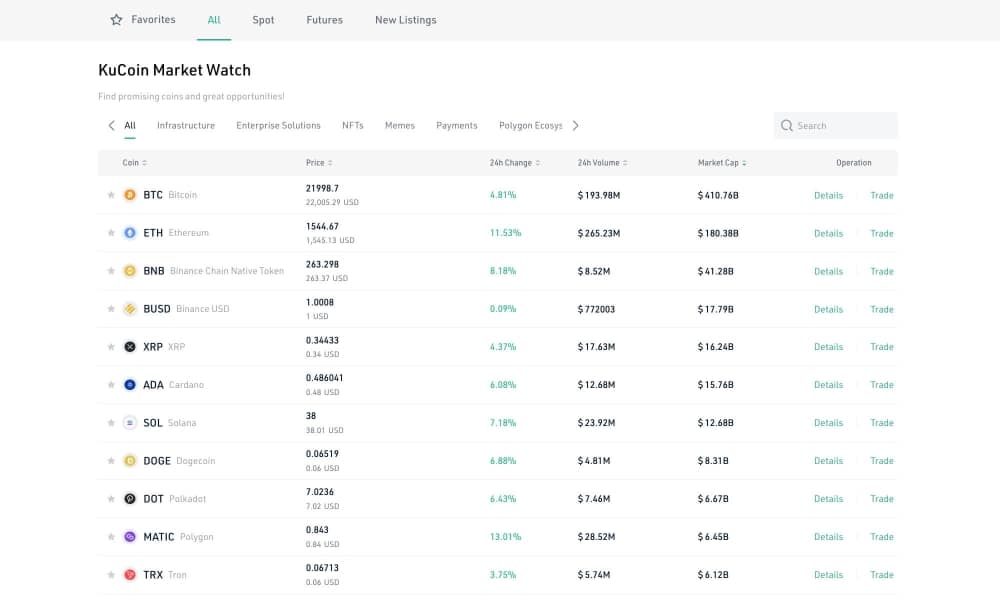Click Trade in the DOGE row
The width and height of the screenshot is (1000, 600).
pos(882,460)
